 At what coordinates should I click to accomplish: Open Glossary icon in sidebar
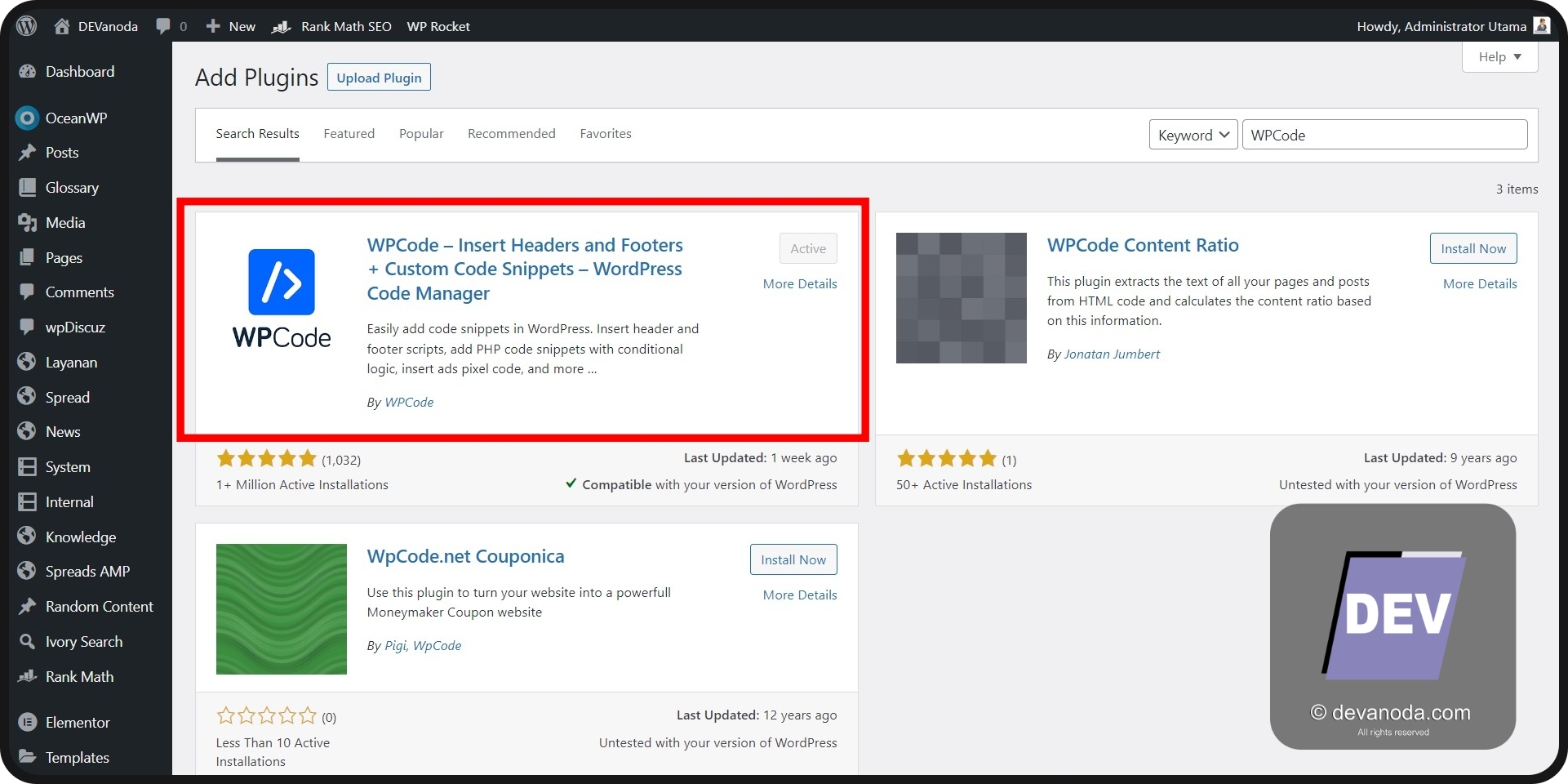(x=28, y=188)
